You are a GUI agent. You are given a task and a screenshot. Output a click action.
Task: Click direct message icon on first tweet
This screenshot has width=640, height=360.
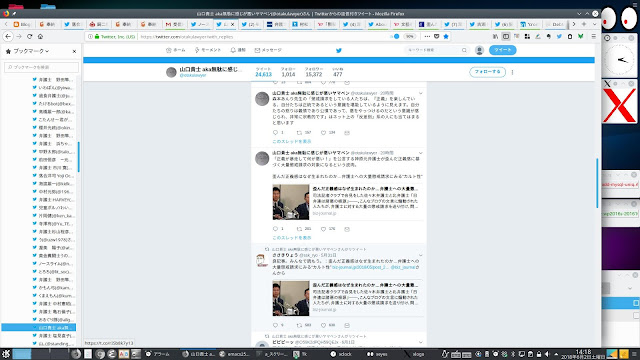coord(347,133)
